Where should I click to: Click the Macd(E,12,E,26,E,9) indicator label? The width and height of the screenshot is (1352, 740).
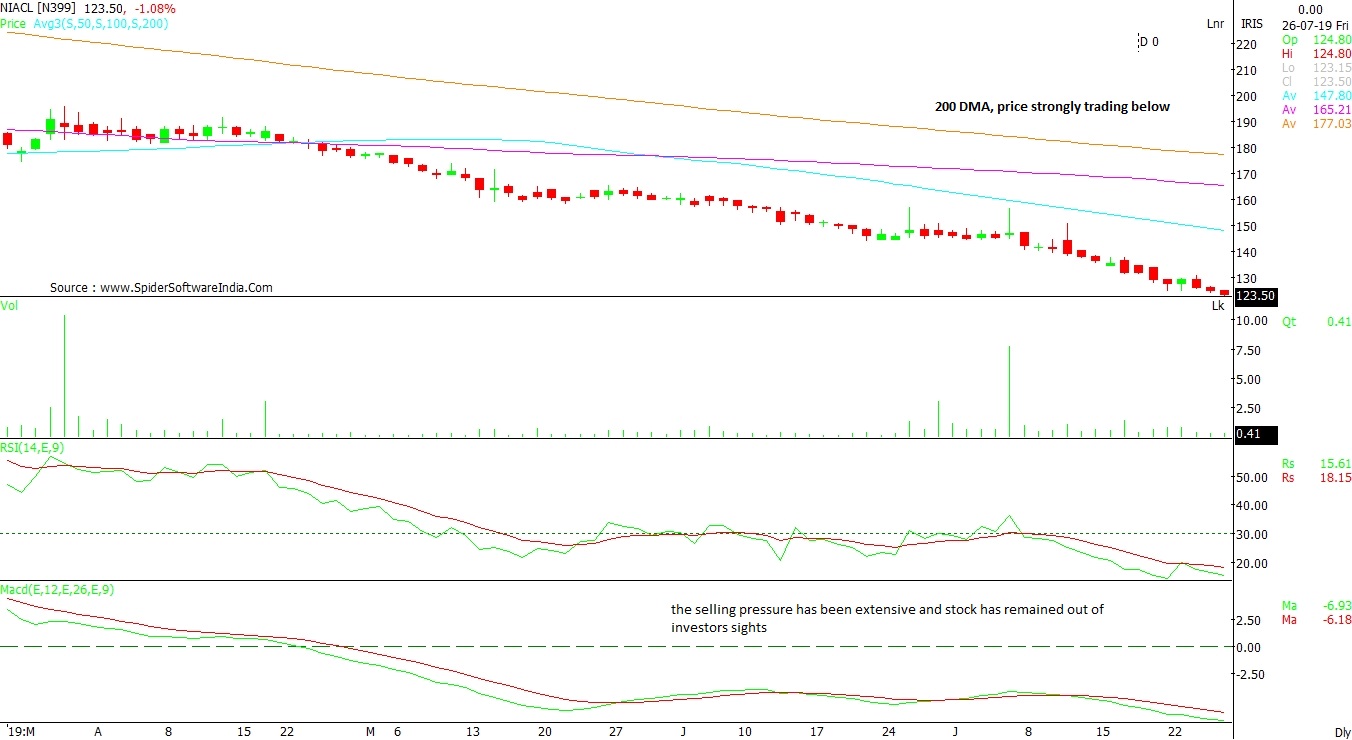click(57, 590)
